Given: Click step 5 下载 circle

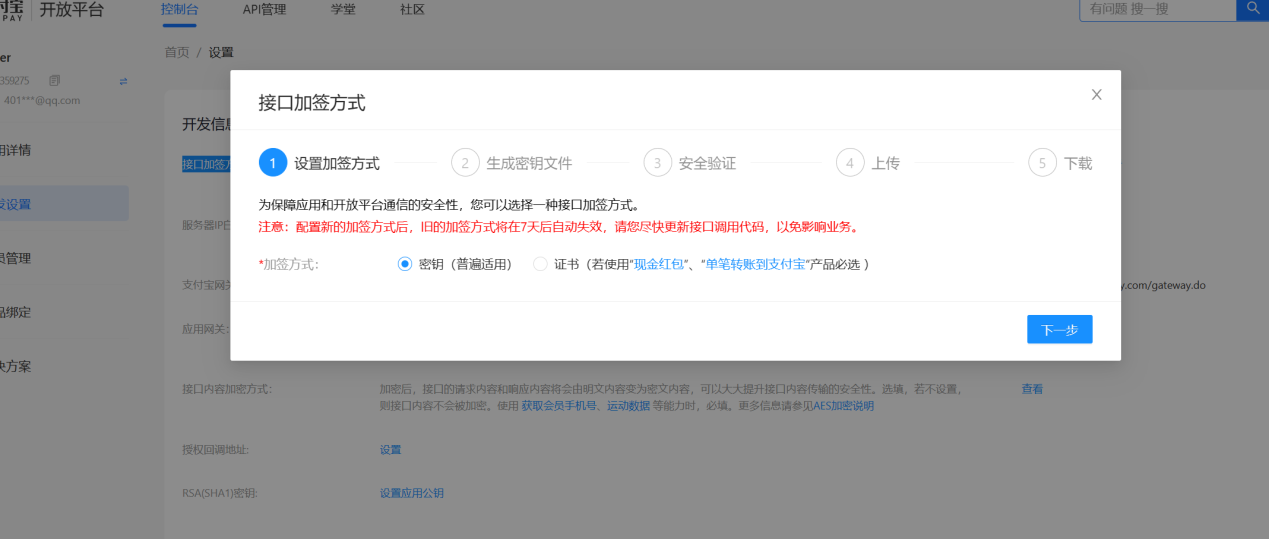Looking at the screenshot, I should point(1042,163).
